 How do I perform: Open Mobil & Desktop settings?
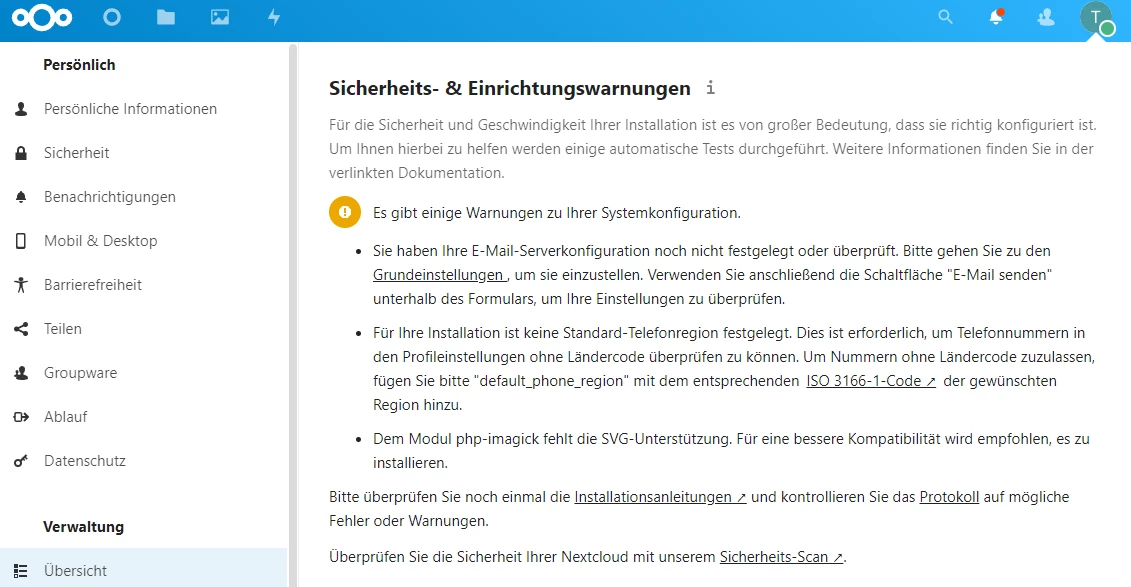[x=100, y=241]
